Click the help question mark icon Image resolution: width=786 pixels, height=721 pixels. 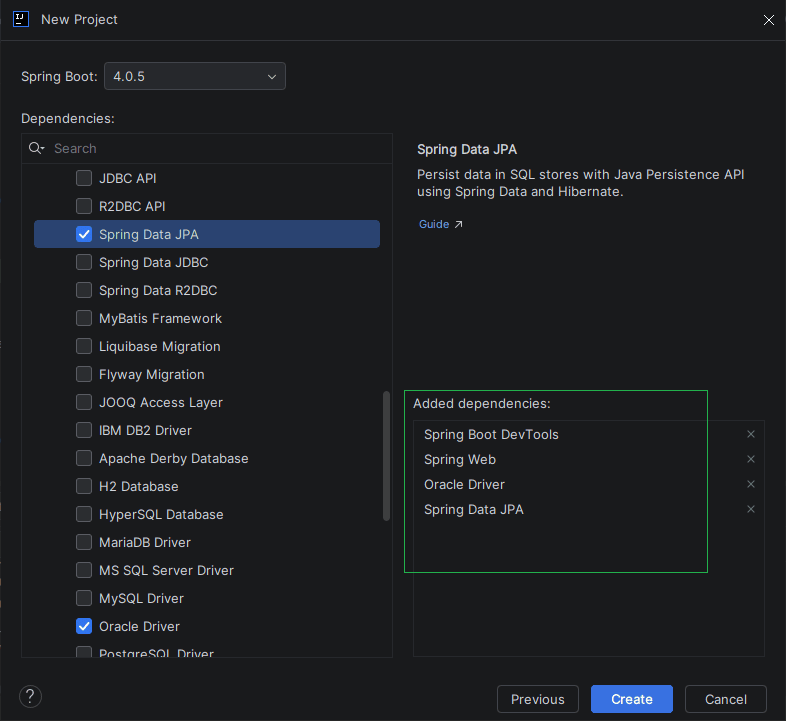click(x=31, y=697)
